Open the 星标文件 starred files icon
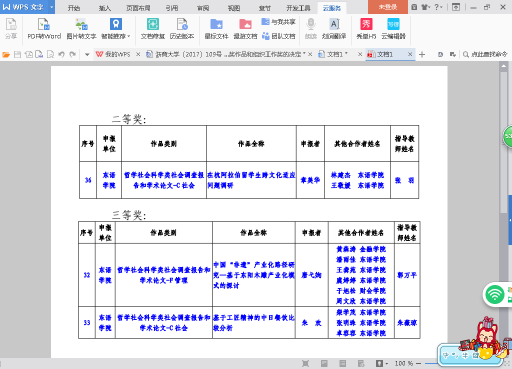This screenshot has height=369, width=512. coord(216,29)
